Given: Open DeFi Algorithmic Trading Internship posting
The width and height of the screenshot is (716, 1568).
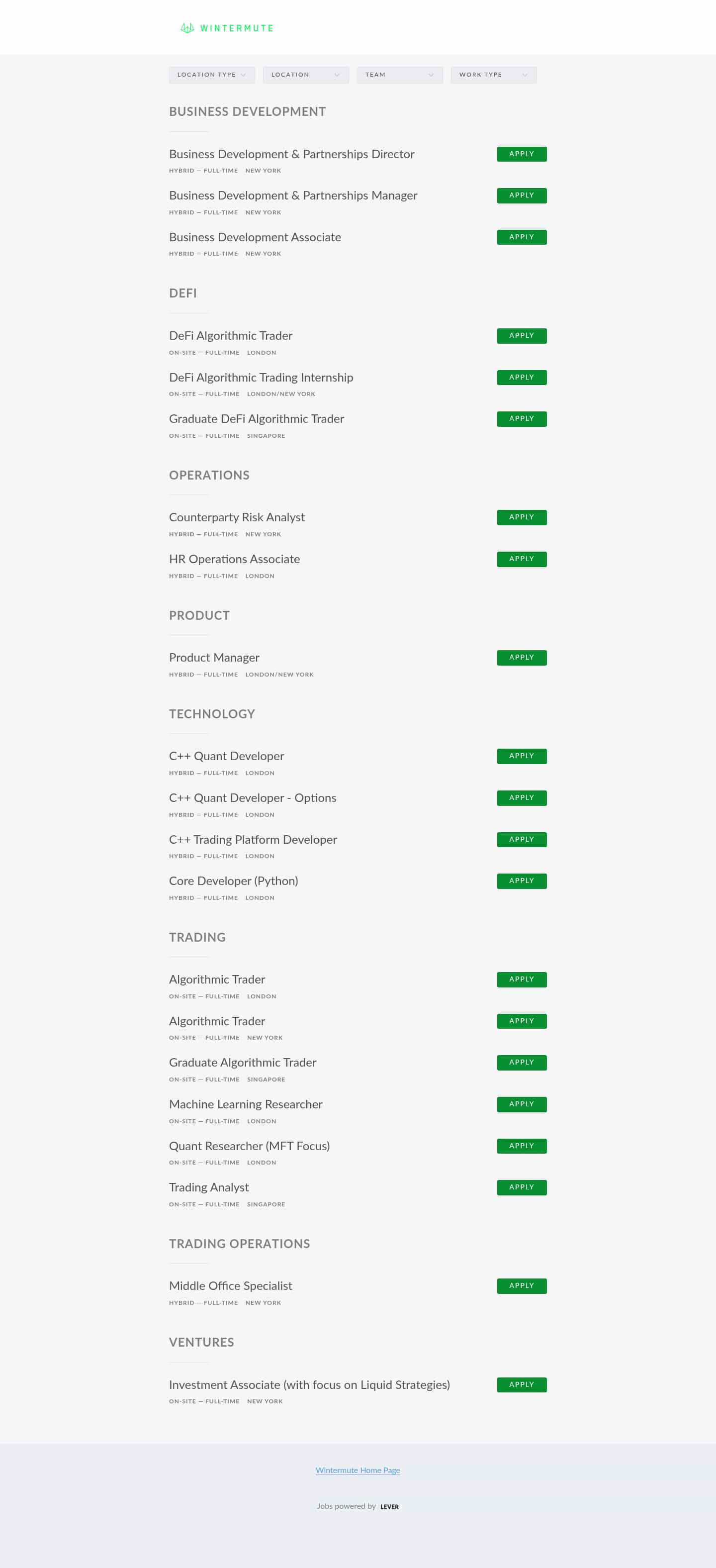Looking at the screenshot, I should click(261, 378).
